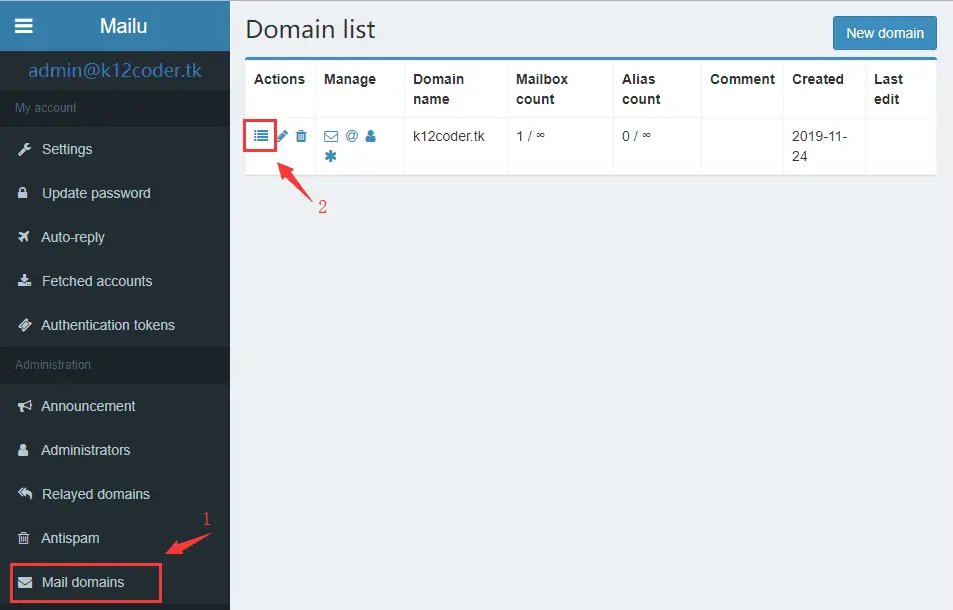This screenshot has width=953, height=610.
Task: Click the admin@k12coder.tk account name
Action: [x=115, y=70]
